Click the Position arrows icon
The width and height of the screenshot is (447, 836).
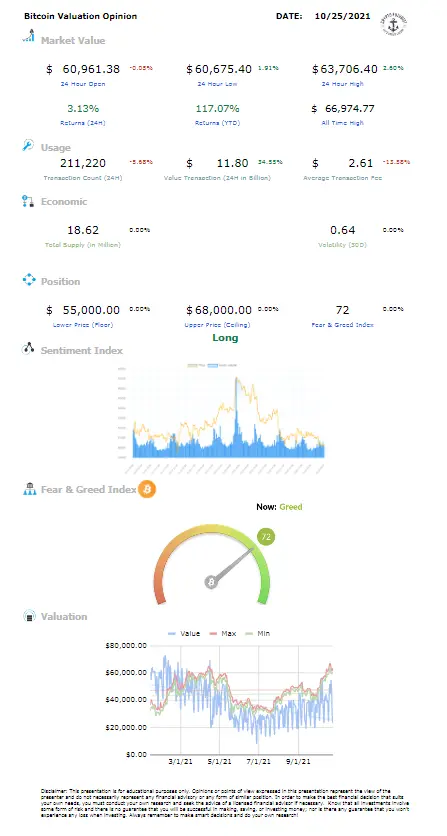[x=28, y=279]
